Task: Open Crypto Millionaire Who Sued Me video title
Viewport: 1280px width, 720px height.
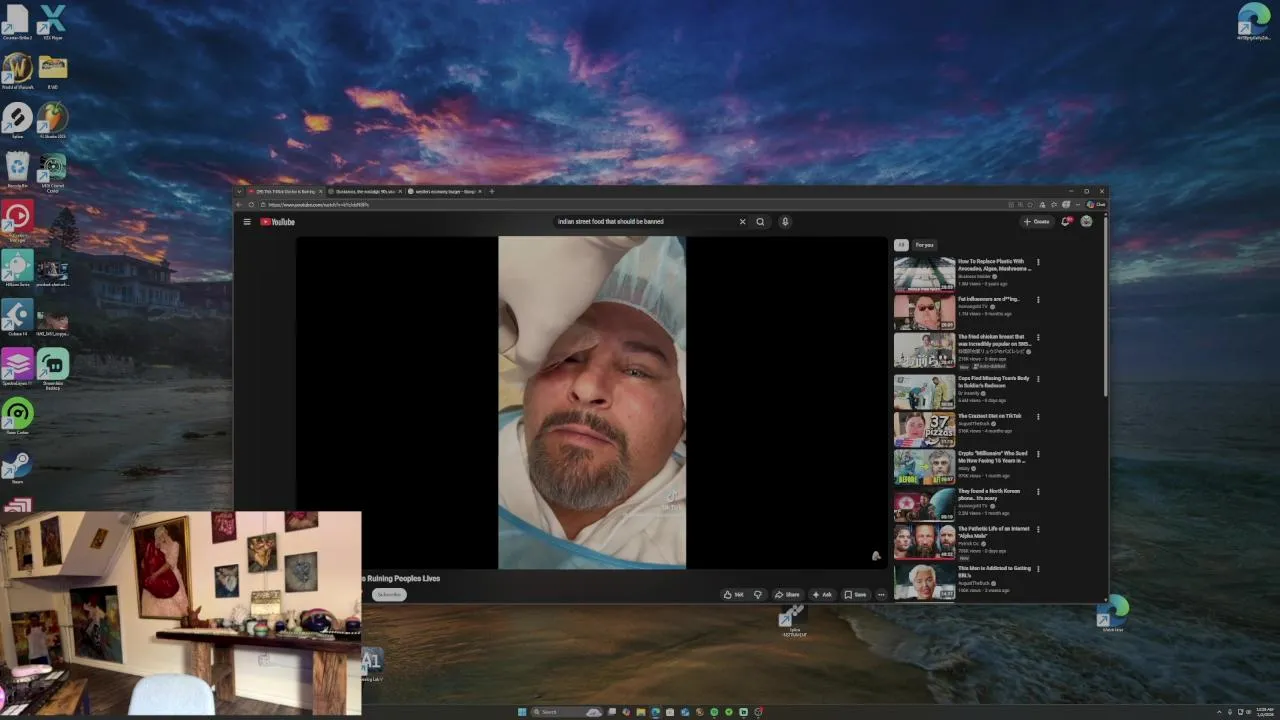Action: pyautogui.click(x=993, y=456)
